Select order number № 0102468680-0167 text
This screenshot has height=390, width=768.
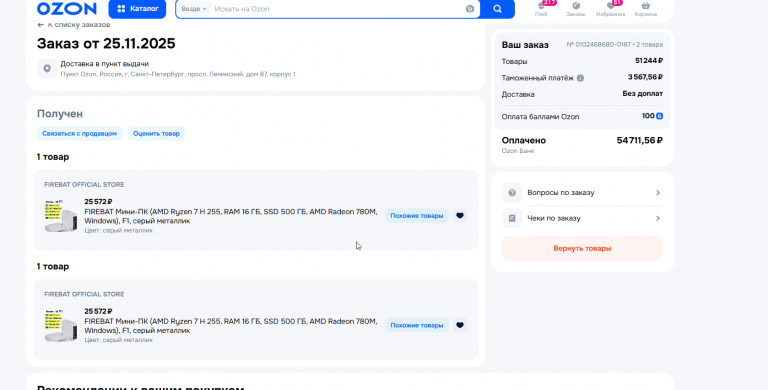599,45
